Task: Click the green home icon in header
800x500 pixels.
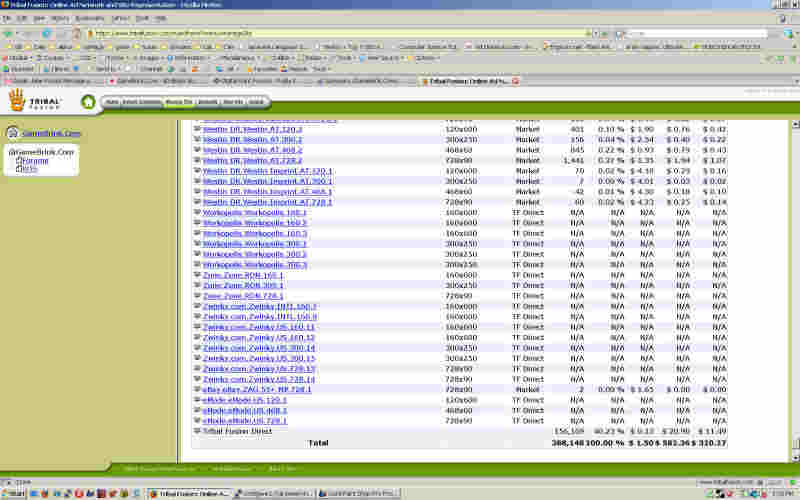Action: pos(88,101)
